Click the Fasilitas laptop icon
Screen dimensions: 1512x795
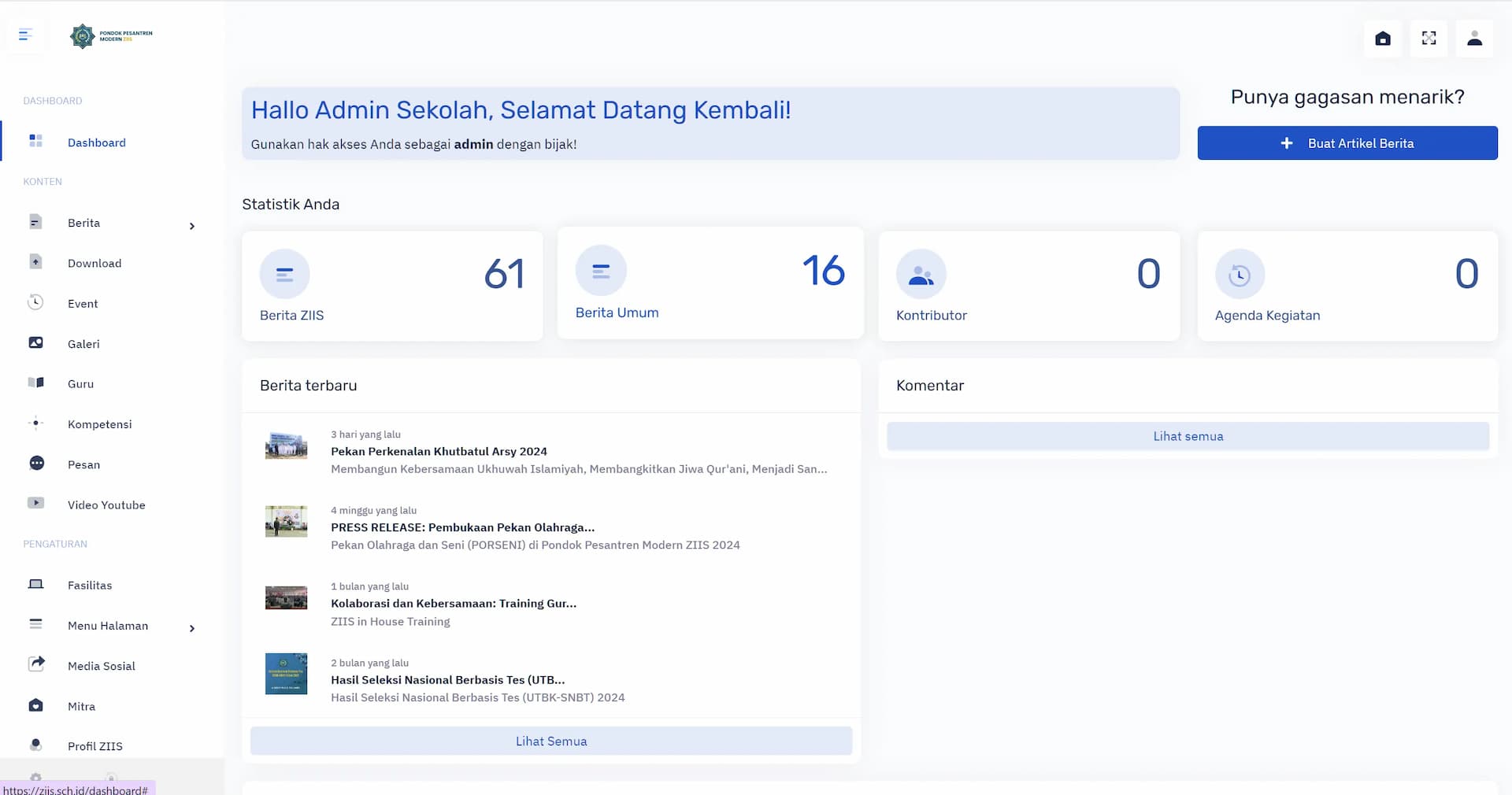point(35,584)
